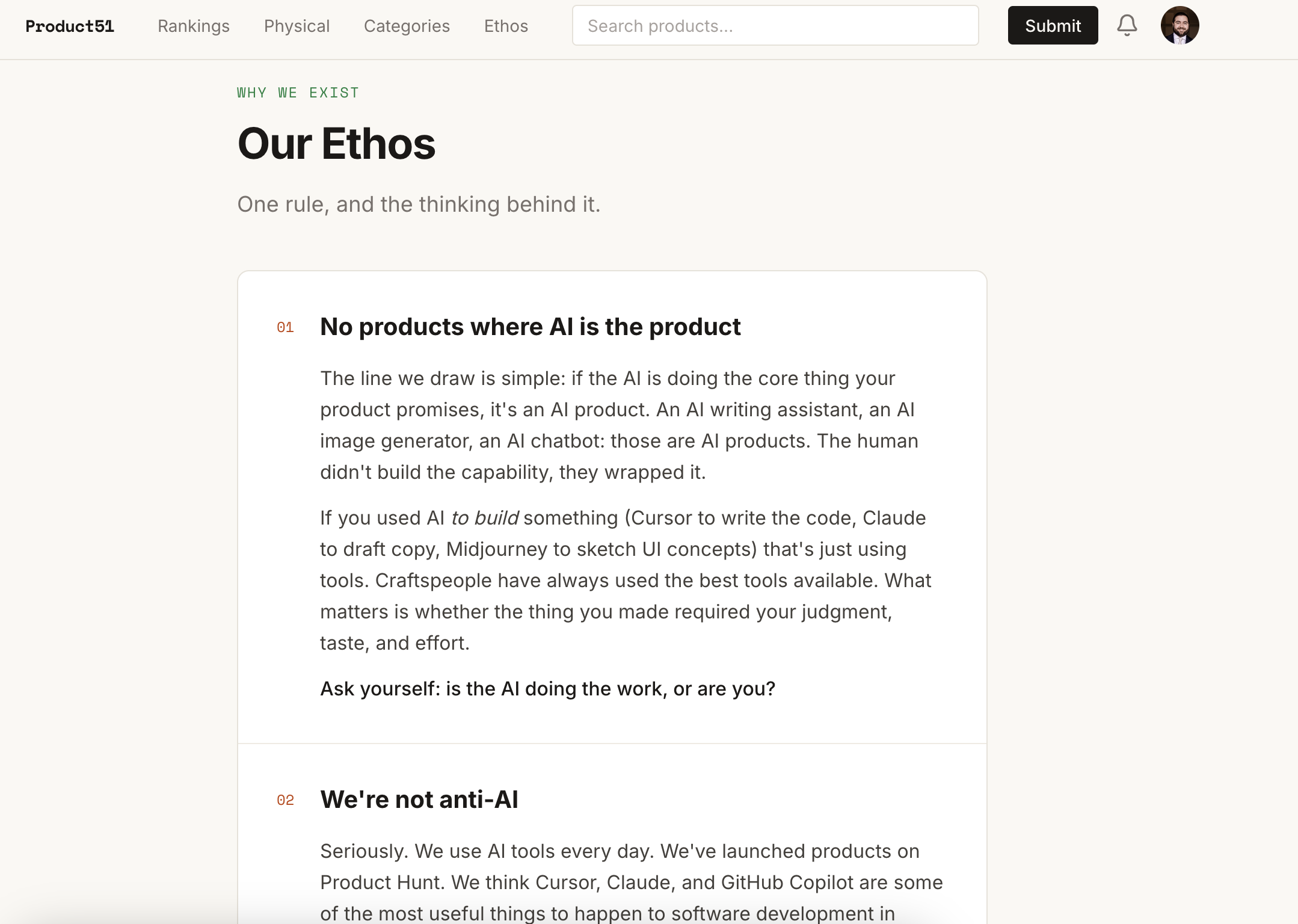Open the Rankings page
This screenshot has width=1298, height=924.
tap(194, 26)
